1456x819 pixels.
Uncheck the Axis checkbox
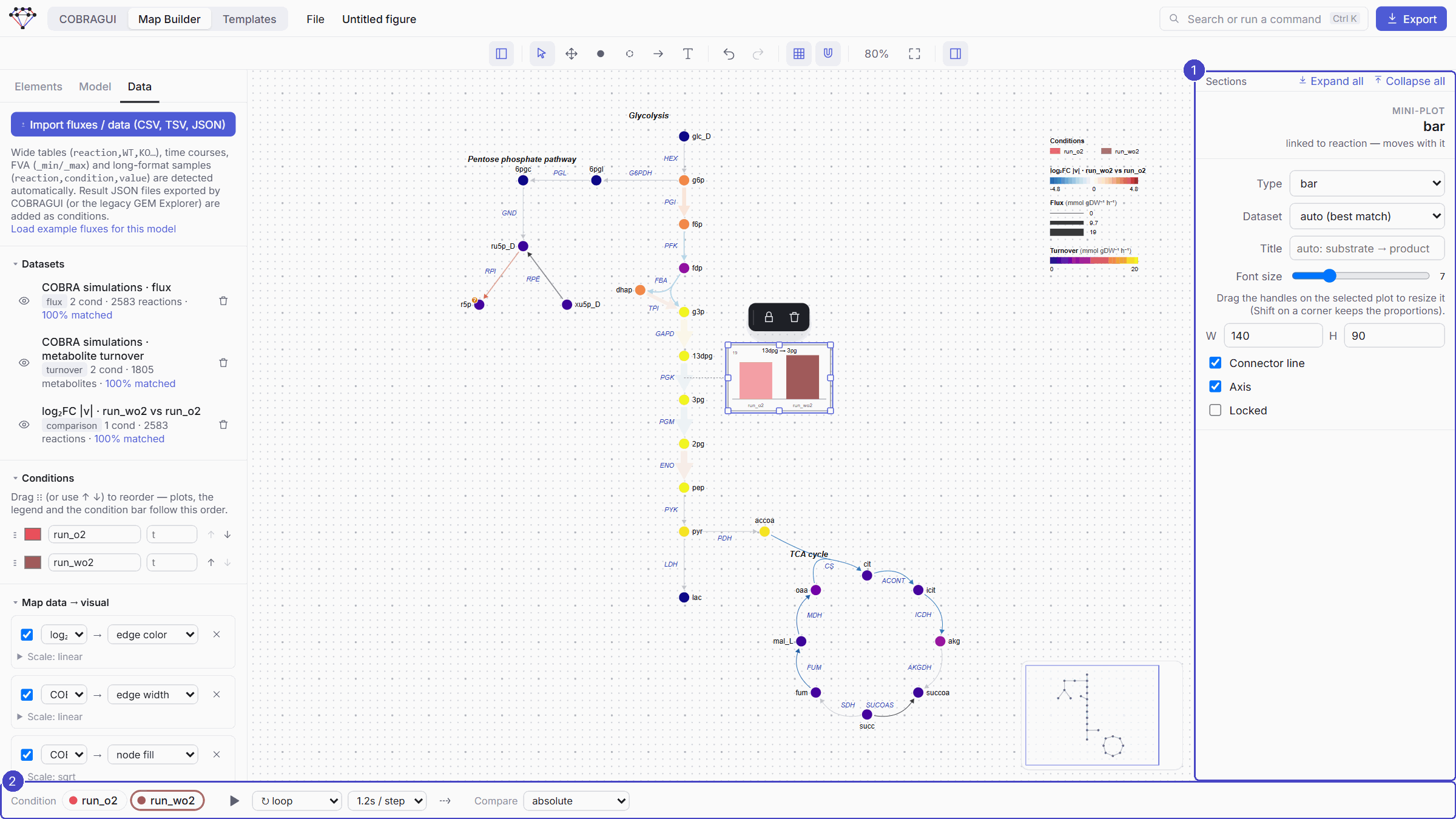[1215, 386]
